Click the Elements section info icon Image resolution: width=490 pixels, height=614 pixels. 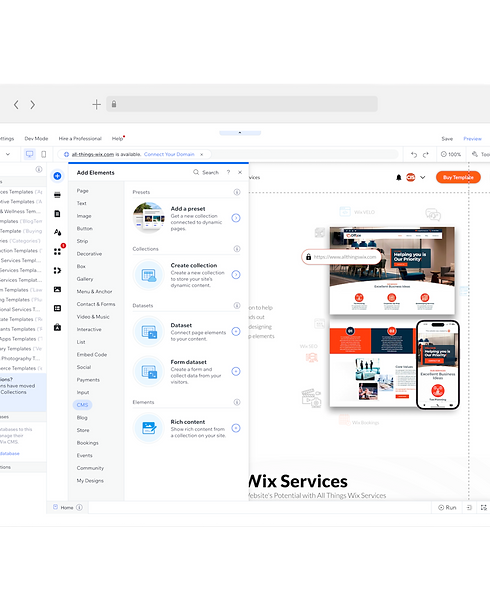click(237, 402)
